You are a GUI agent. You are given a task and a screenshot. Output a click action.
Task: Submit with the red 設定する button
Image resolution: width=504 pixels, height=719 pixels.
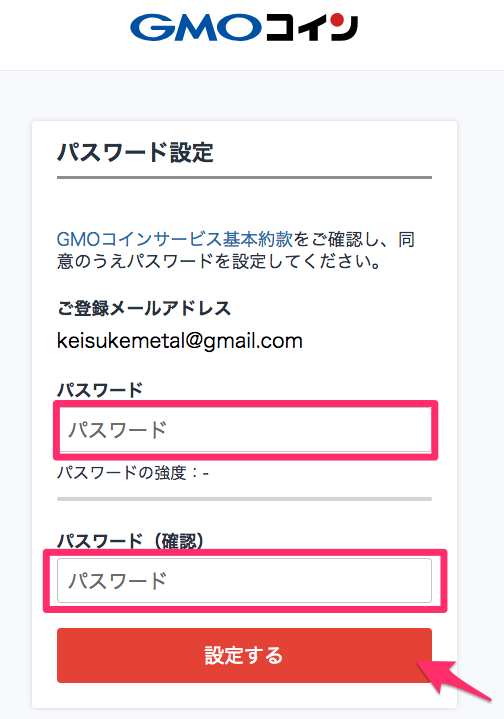[x=244, y=655]
